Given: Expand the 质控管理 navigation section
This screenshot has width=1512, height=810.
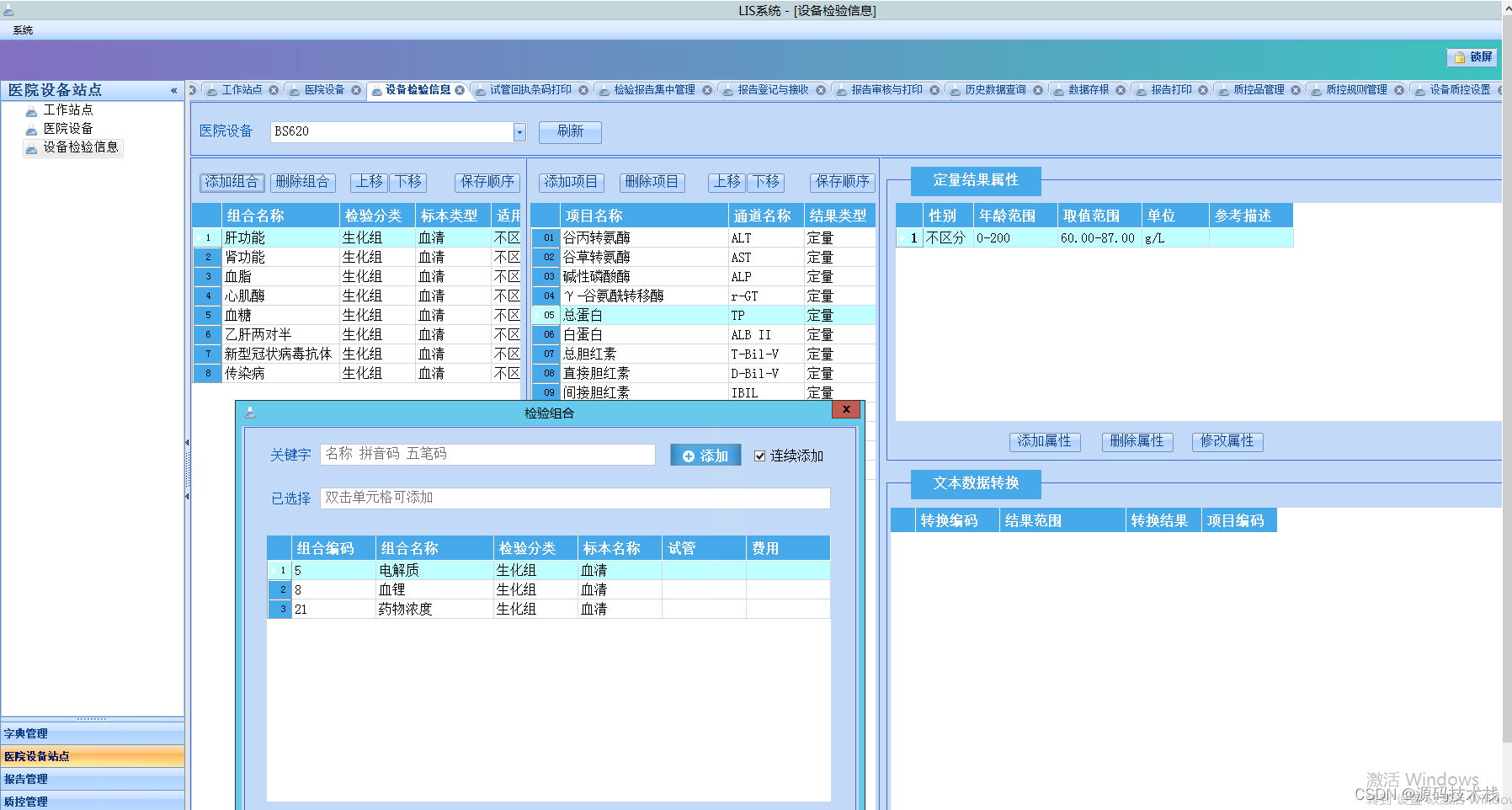Looking at the screenshot, I should click(93, 802).
